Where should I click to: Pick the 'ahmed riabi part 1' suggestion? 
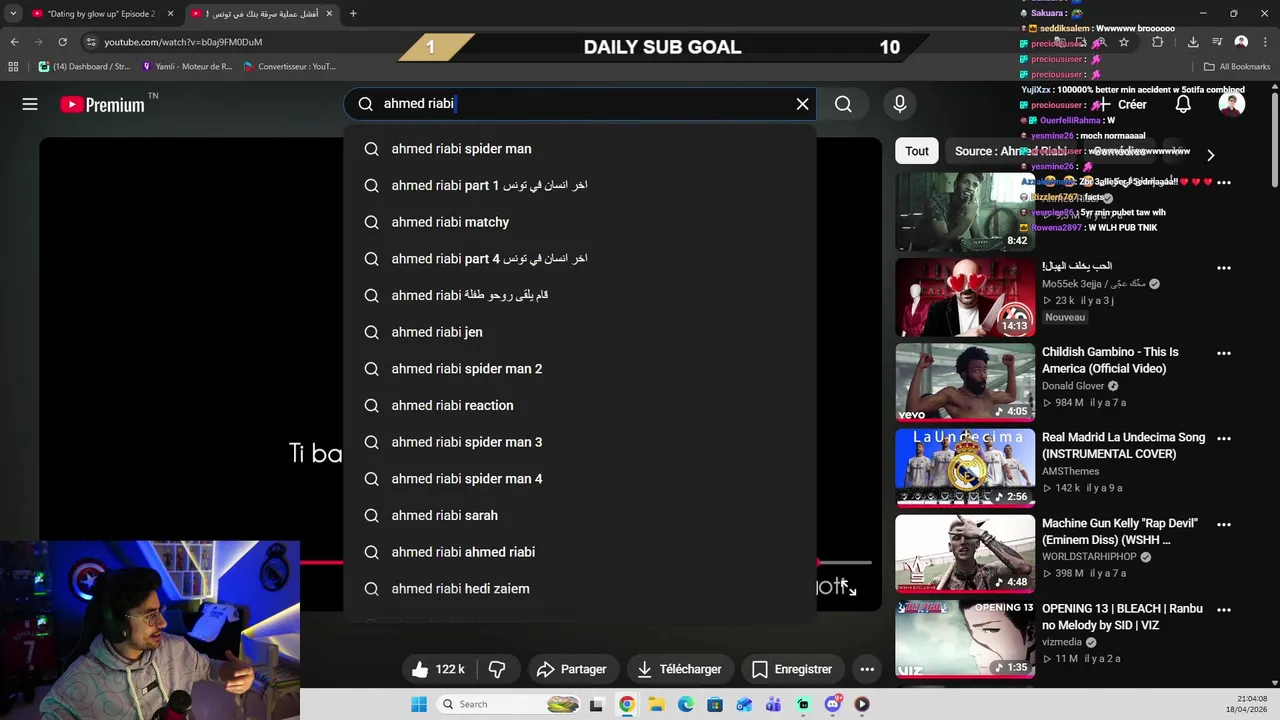pos(580,185)
